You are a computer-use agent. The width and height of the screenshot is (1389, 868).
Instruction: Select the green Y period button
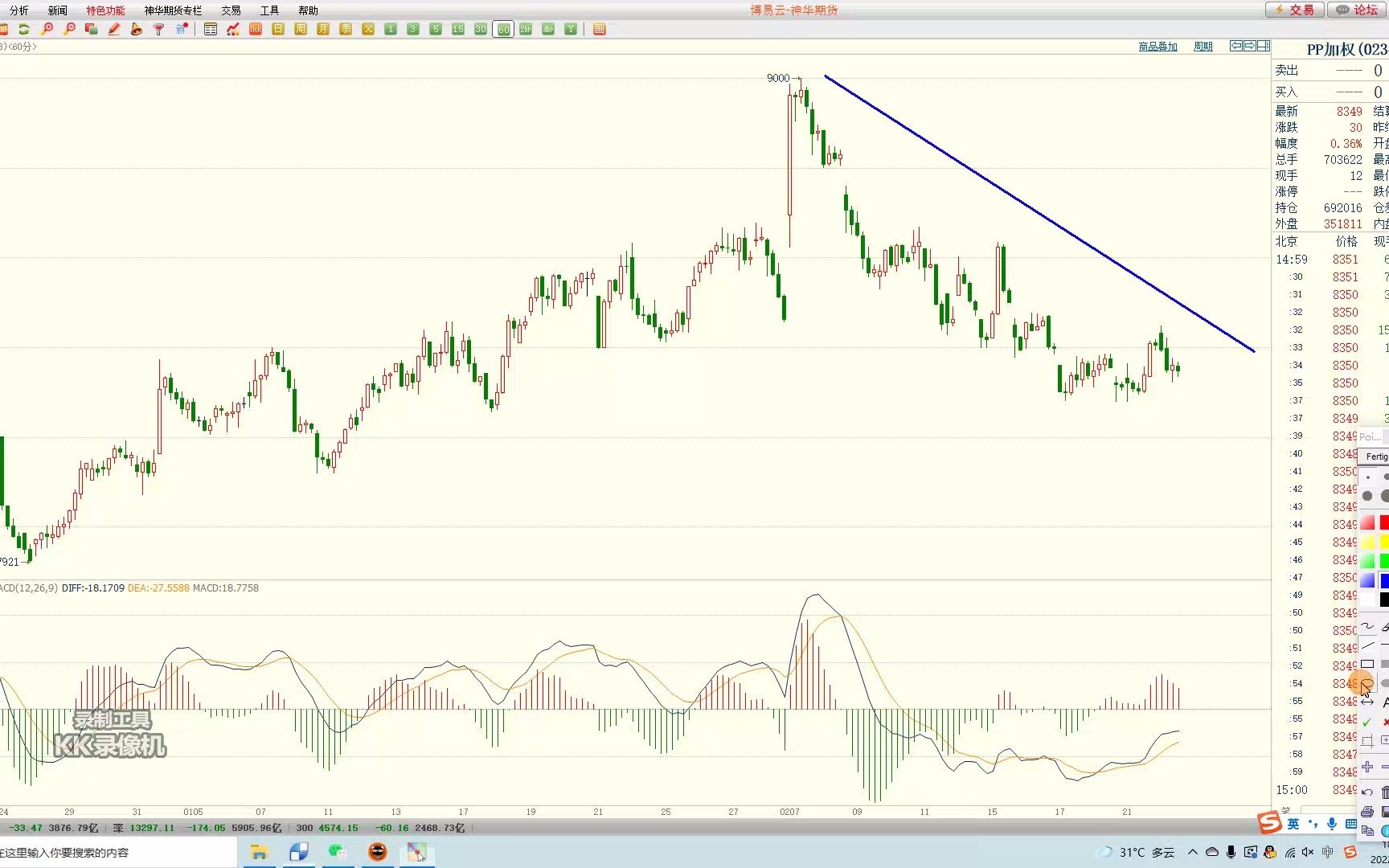click(571, 29)
